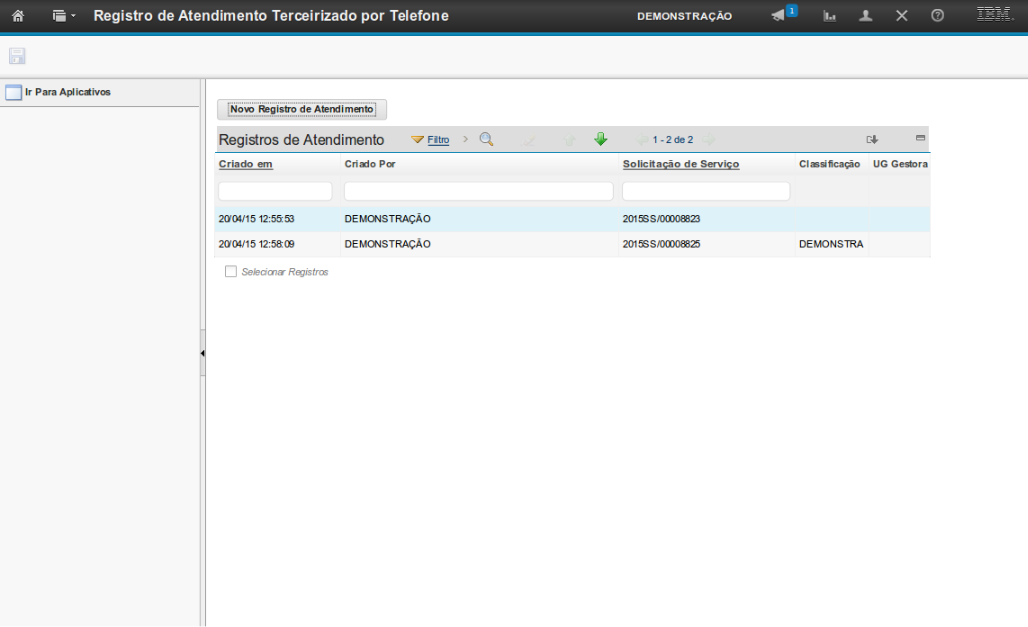This screenshot has height=627, width=1028.
Task: Open the reports chart icon
Action: coord(829,16)
